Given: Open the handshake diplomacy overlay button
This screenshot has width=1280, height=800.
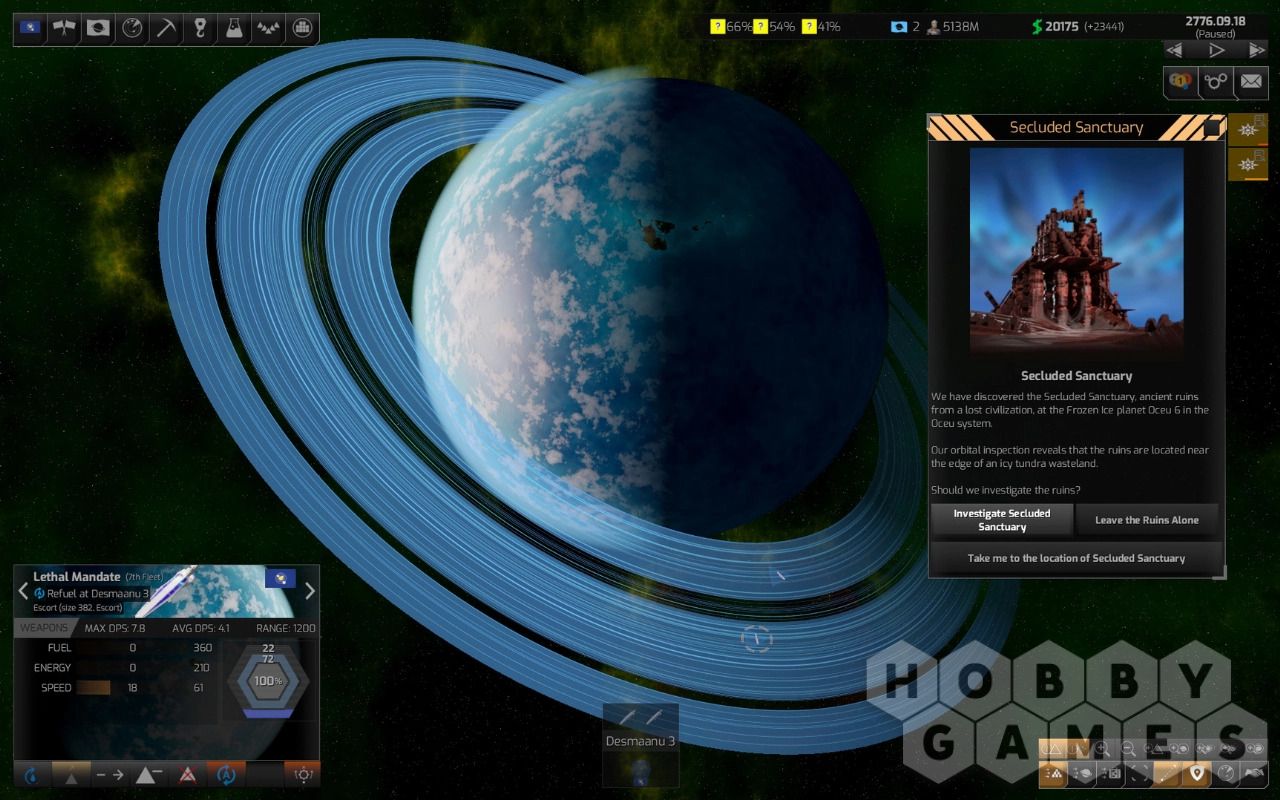Looking at the screenshot, I should 1254,774.
